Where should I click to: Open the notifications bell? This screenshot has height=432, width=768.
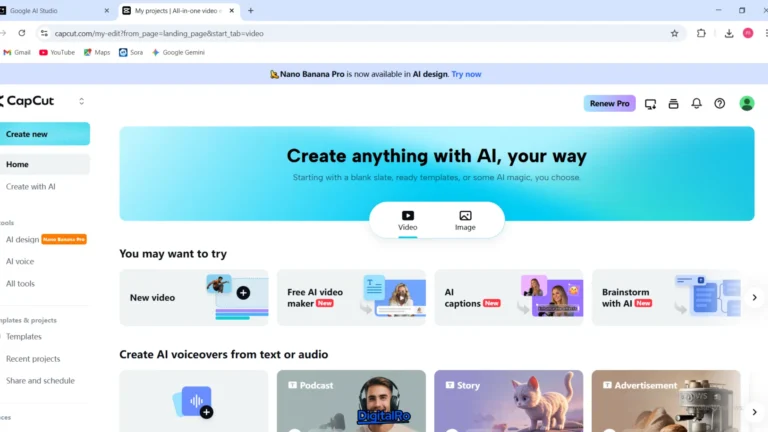click(x=696, y=103)
